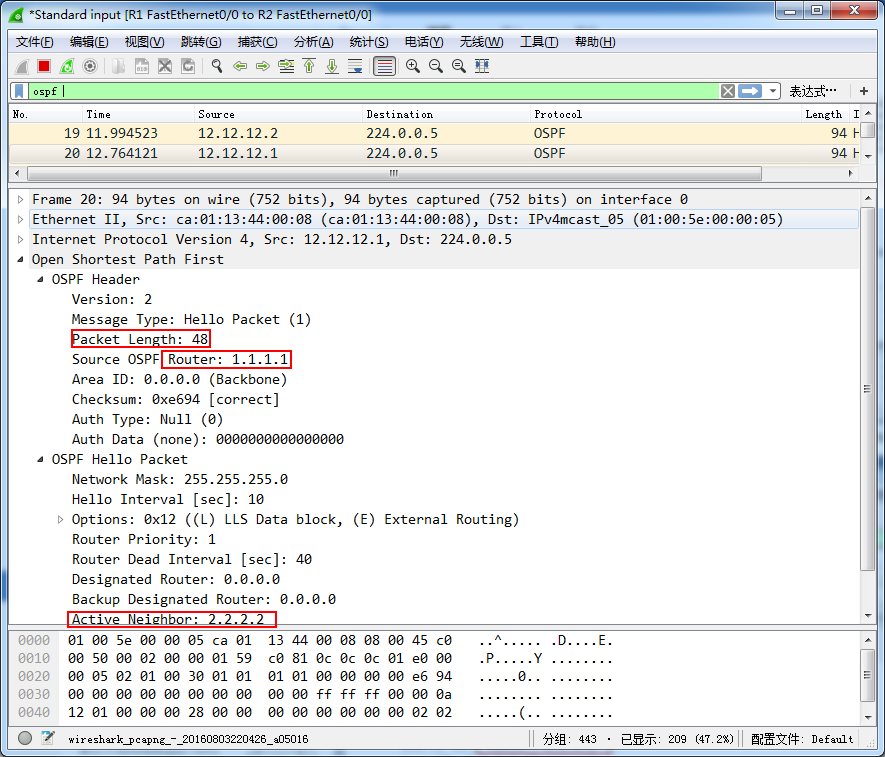The image size is (885, 757).
Task: Add a filter button with the plus sign
Action: tap(864, 91)
